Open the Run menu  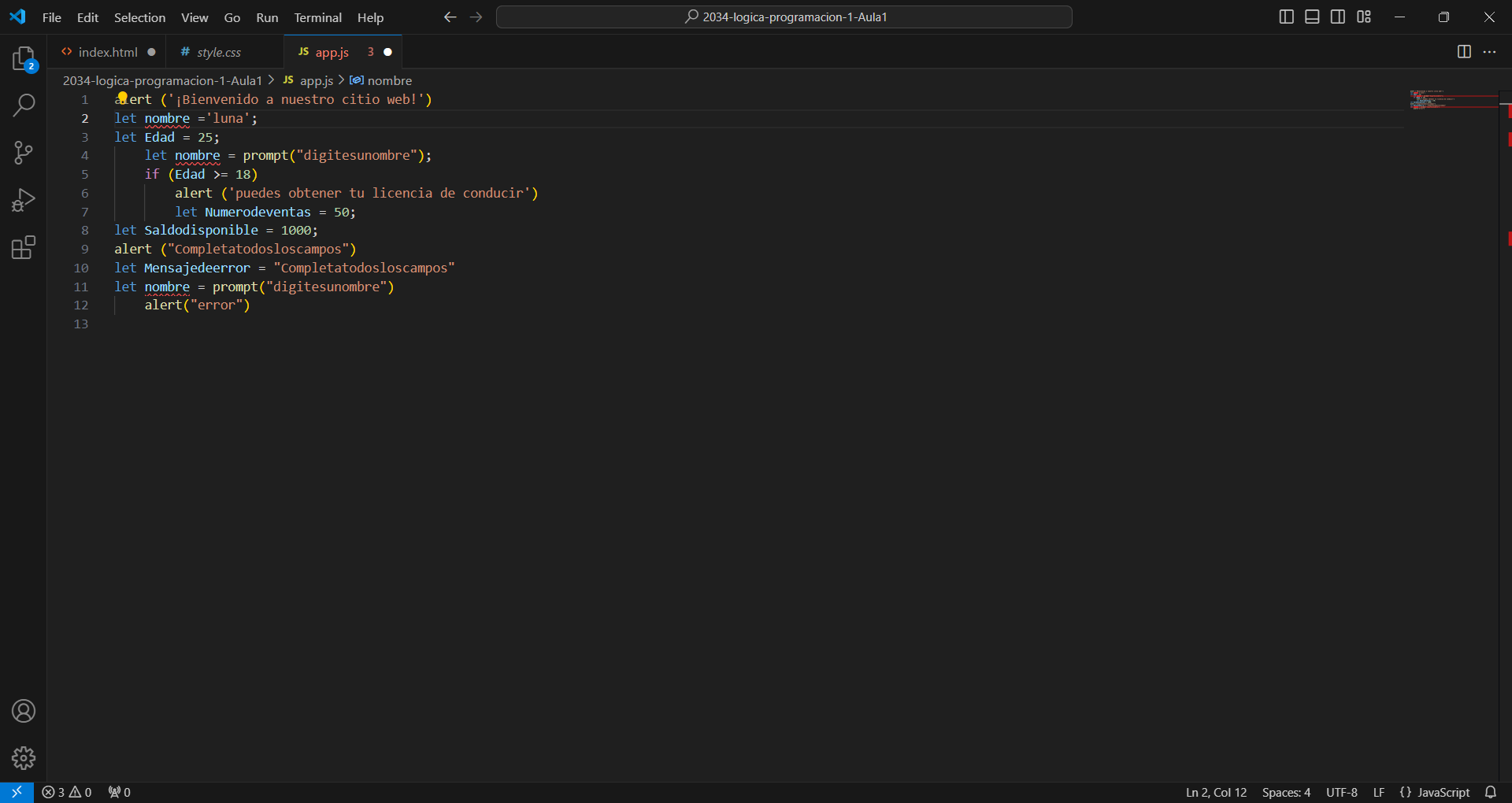(267, 17)
